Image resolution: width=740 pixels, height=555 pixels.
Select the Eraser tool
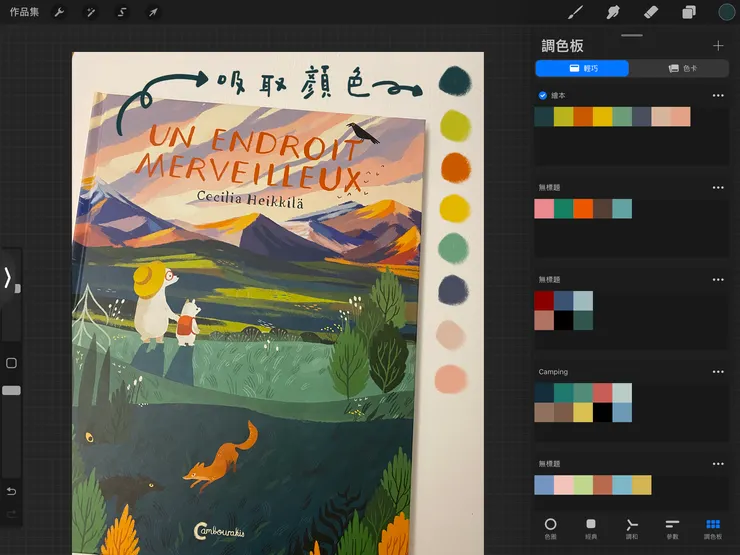point(651,12)
